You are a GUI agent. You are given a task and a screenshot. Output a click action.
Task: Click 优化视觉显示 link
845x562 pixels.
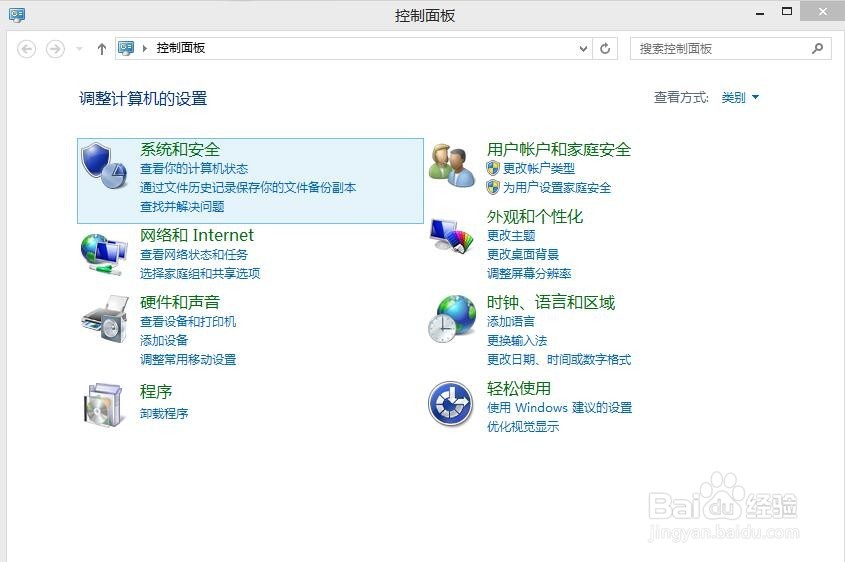(523, 426)
